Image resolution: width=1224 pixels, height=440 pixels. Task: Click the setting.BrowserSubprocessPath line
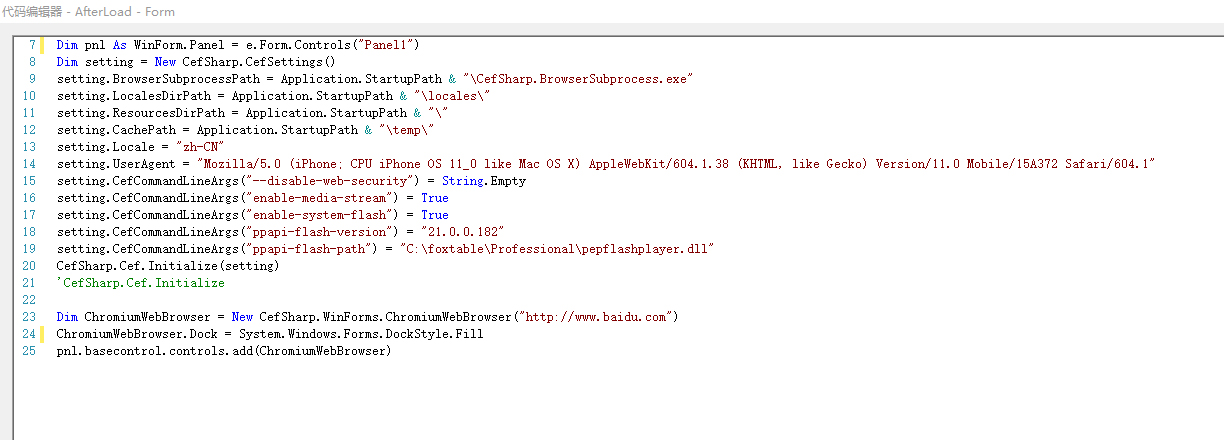tap(376, 79)
